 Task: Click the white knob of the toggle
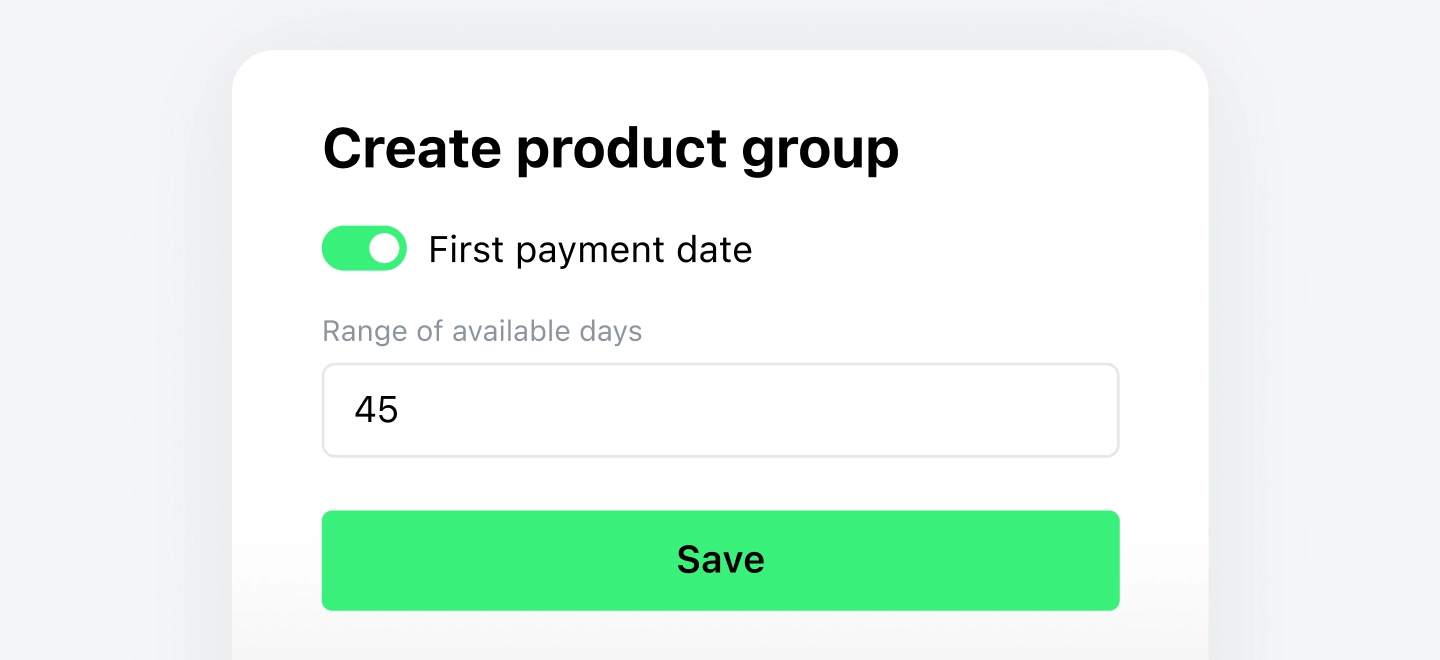384,247
